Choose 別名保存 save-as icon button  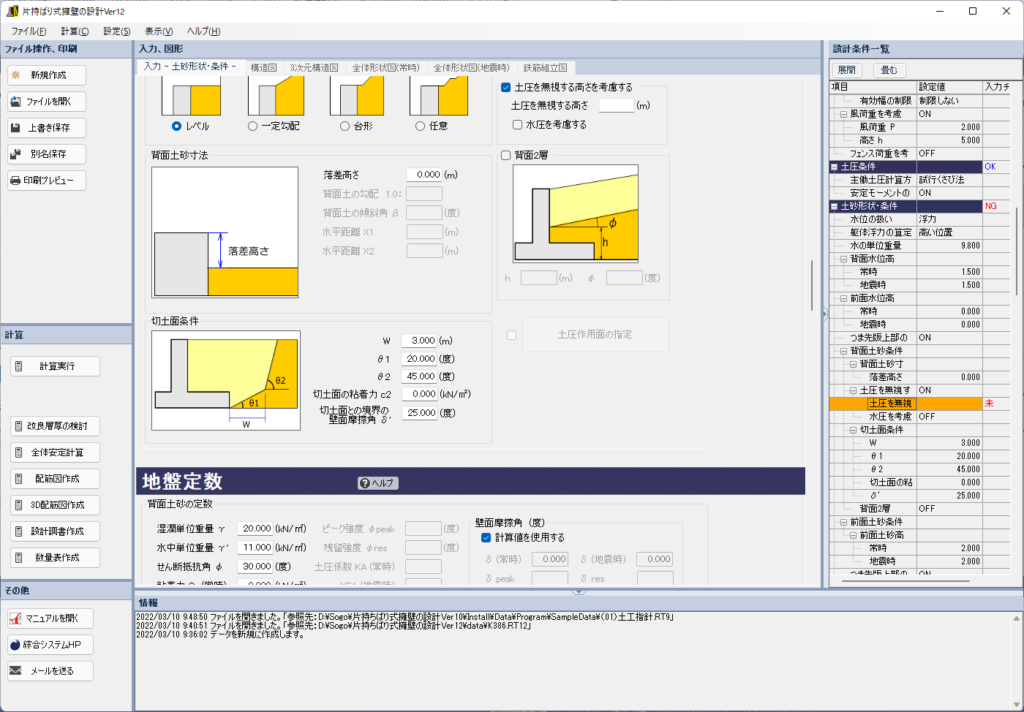tap(46, 154)
